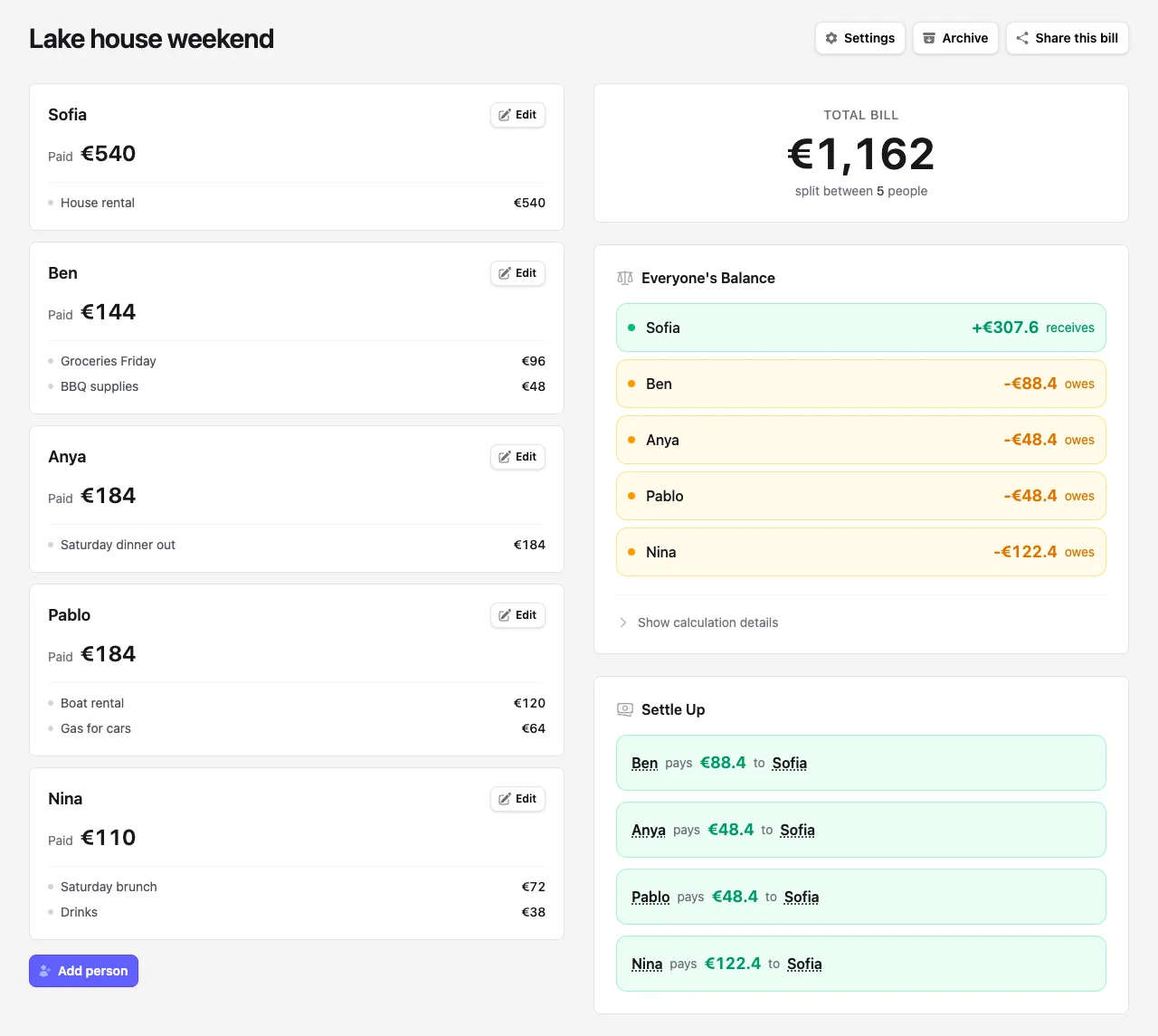1158x1036 pixels.
Task: Click the Sofia link in Anya's payment row
Action: coord(797,830)
